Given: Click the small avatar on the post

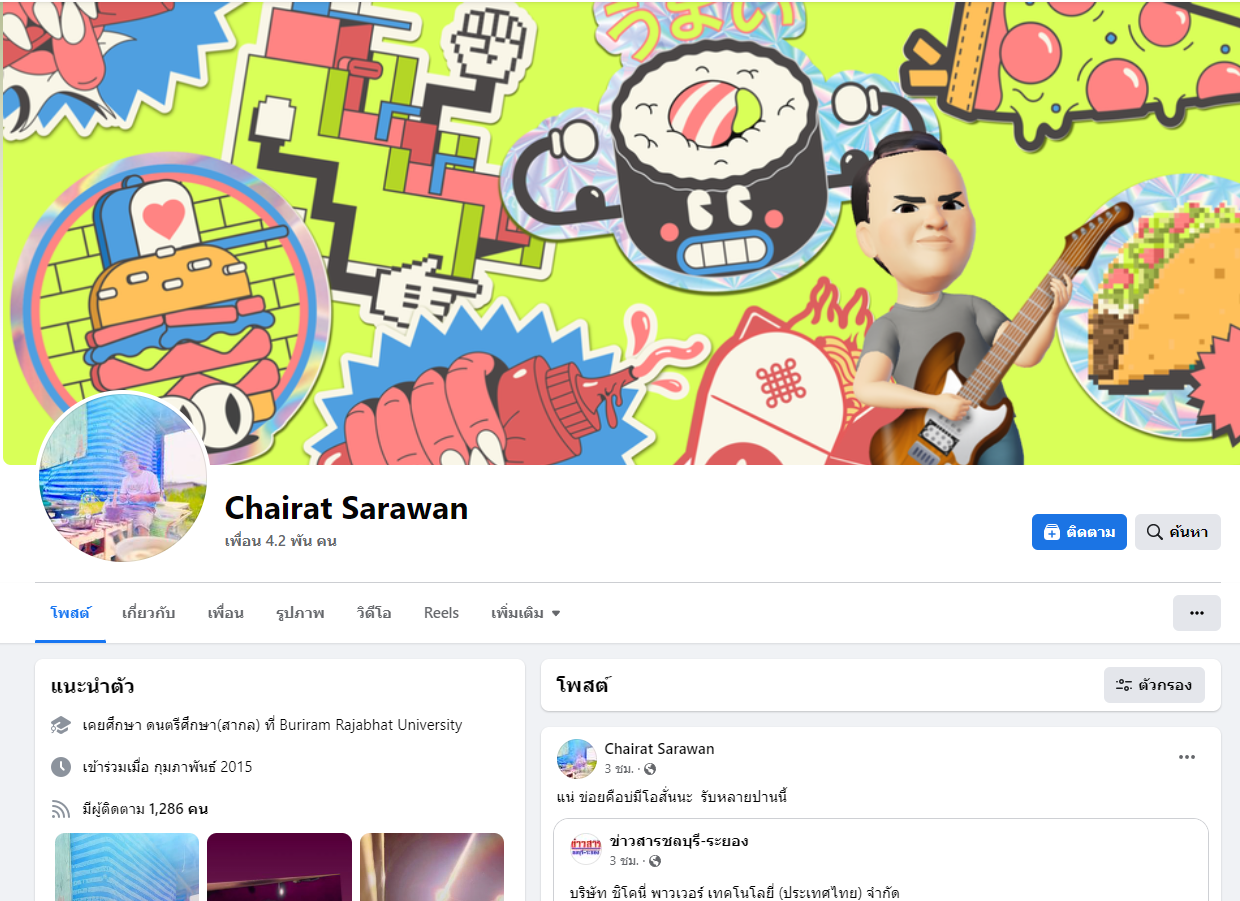Looking at the screenshot, I should 576,759.
